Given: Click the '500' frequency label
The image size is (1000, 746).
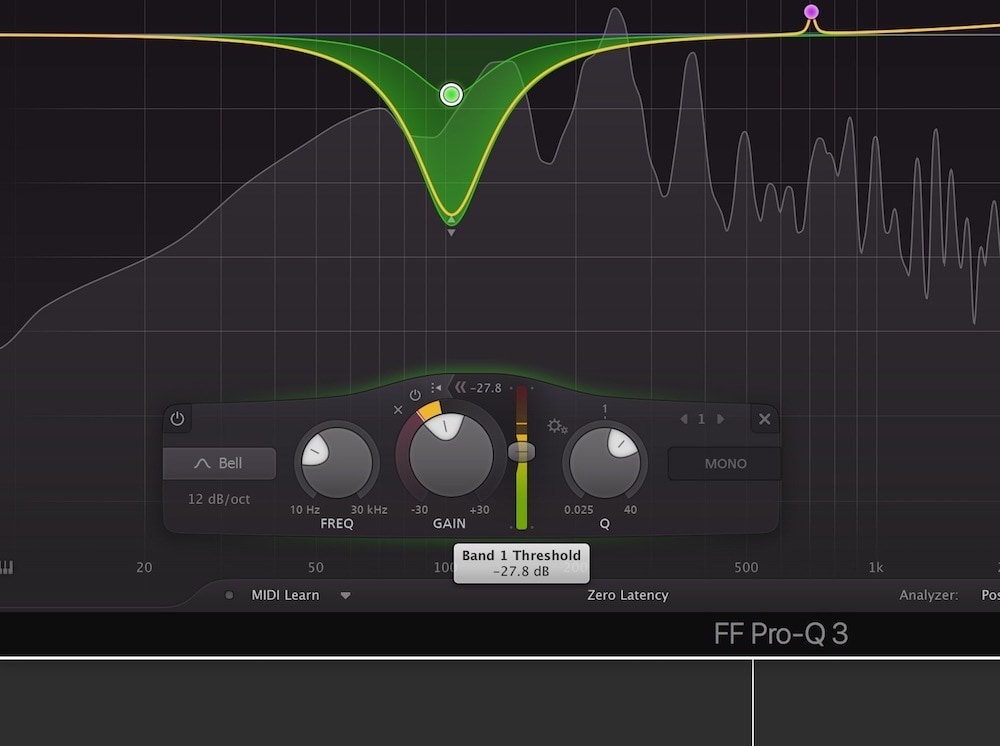Looking at the screenshot, I should coord(746,567).
